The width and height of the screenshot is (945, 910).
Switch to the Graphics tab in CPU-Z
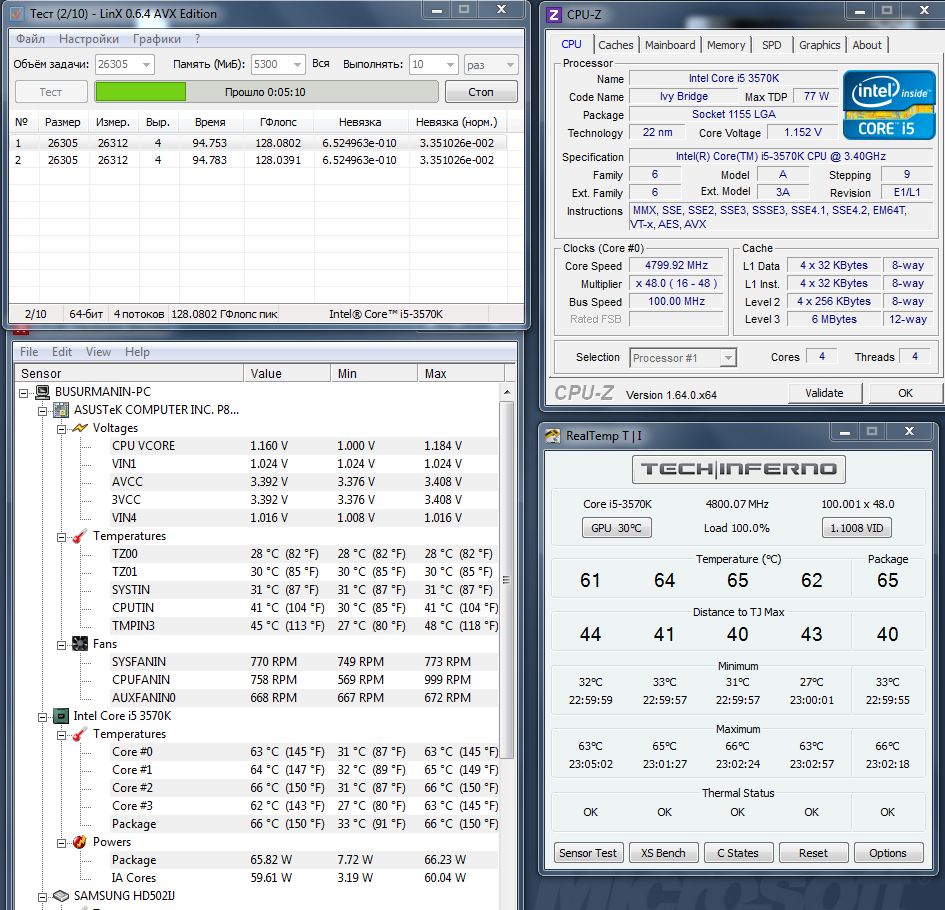(x=819, y=45)
